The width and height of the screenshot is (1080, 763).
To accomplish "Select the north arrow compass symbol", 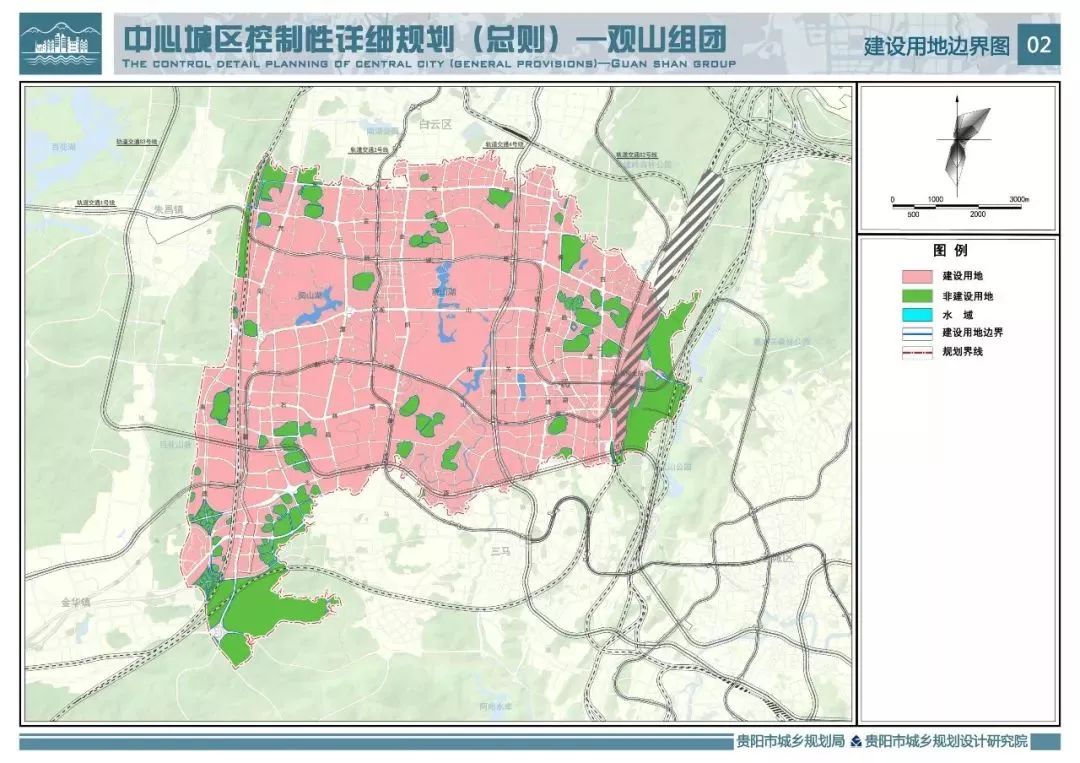I will 958,140.
